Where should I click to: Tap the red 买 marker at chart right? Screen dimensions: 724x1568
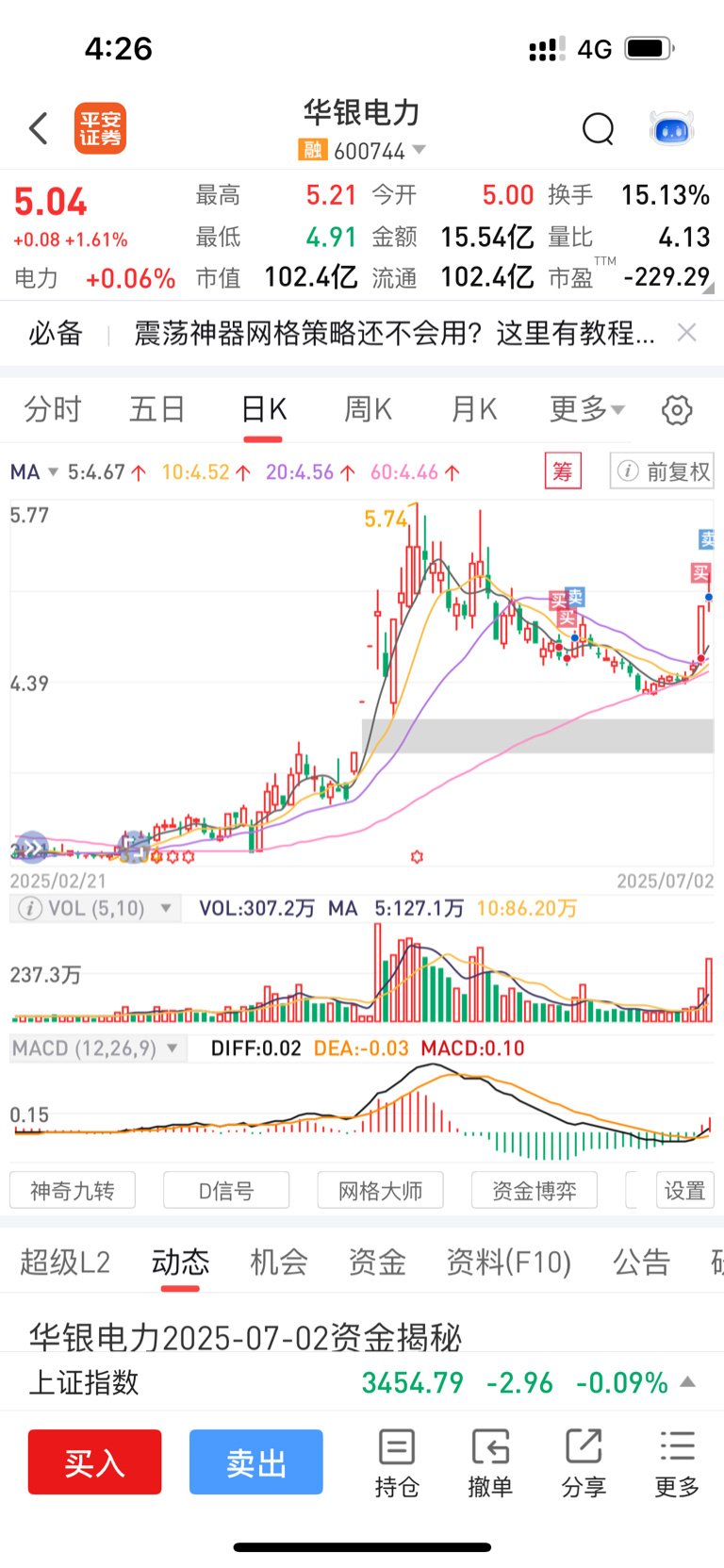[x=700, y=572]
